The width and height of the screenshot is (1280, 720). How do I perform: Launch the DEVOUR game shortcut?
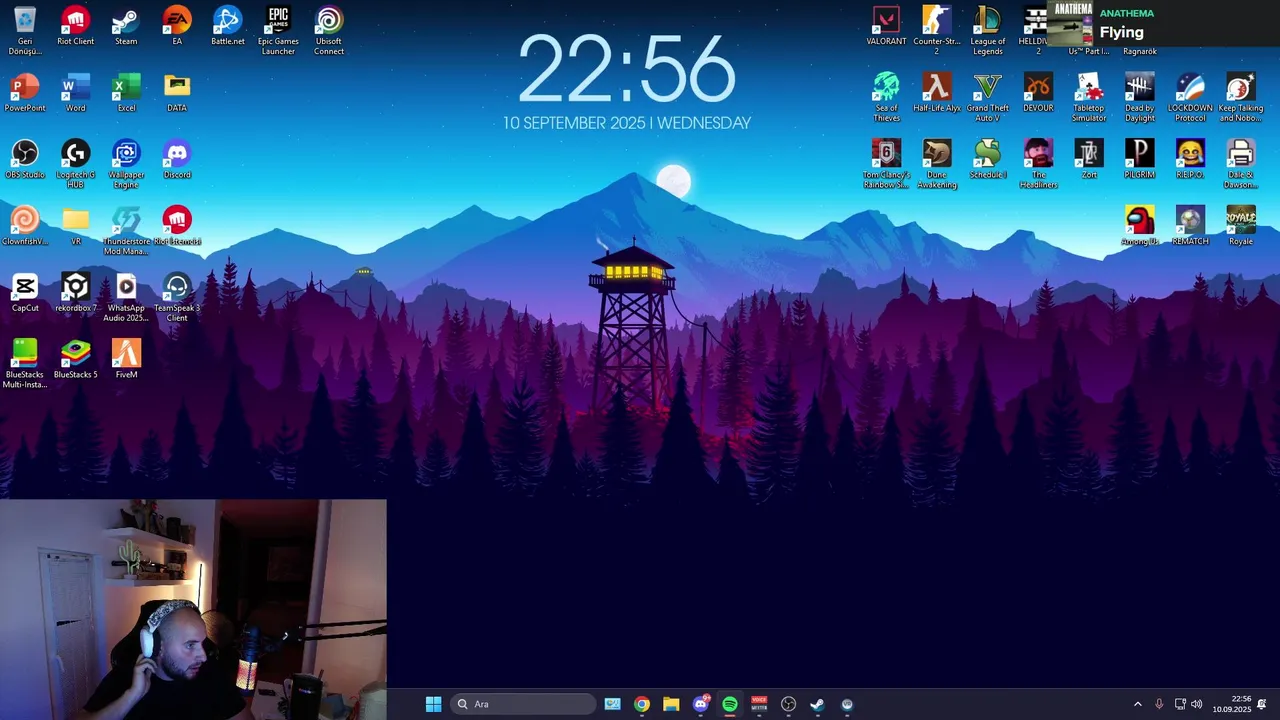(x=1038, y=93)
